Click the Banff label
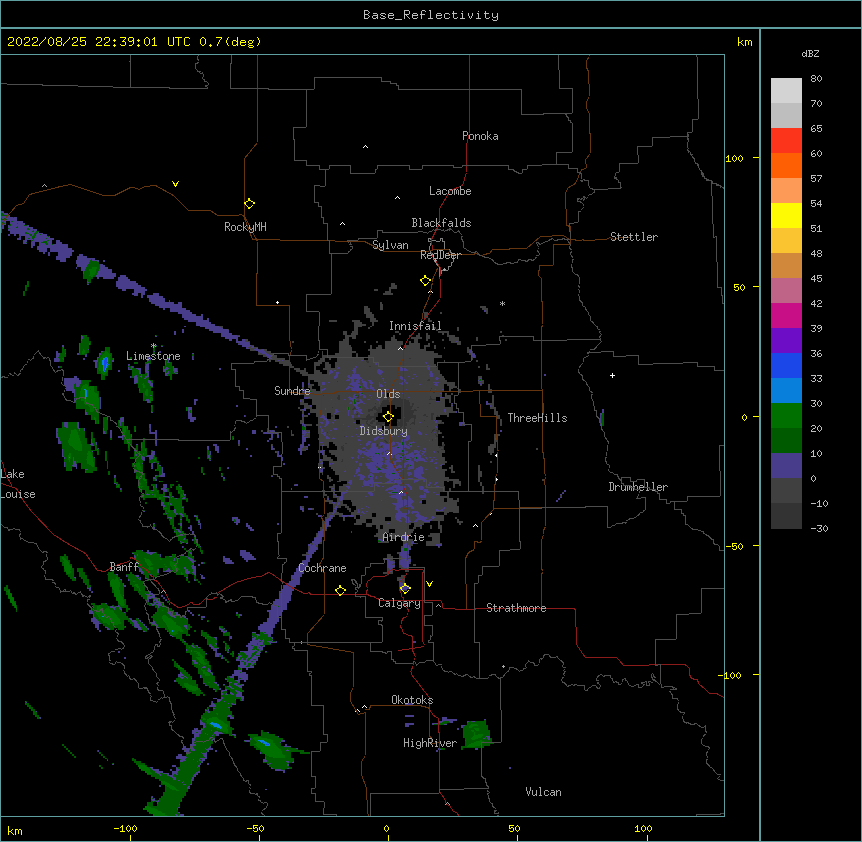The image size is (862, 842). click(124, 567)
